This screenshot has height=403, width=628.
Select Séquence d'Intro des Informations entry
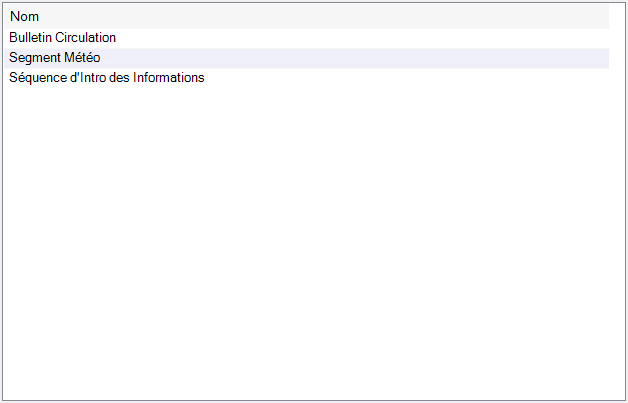coord(307,78)
